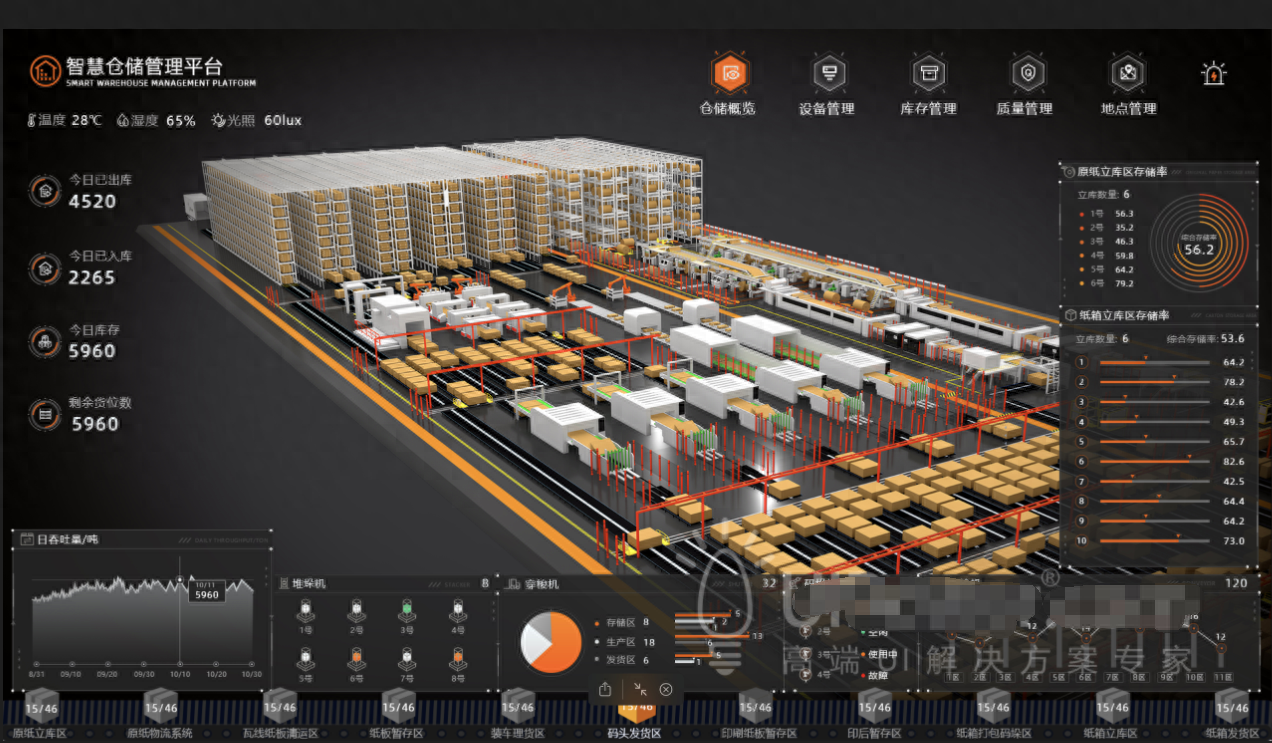The width and height of the screenshot is (1272, 743).
Task: Click carton warehouse row 2 bar 78.2
Action: point(1155,382)
